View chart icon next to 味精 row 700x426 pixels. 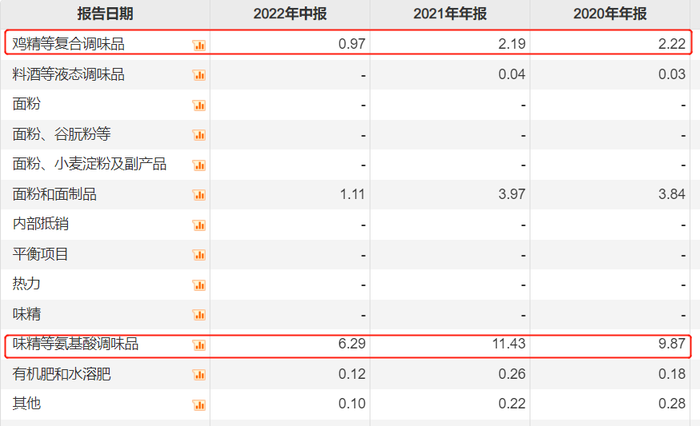[199, 315]
